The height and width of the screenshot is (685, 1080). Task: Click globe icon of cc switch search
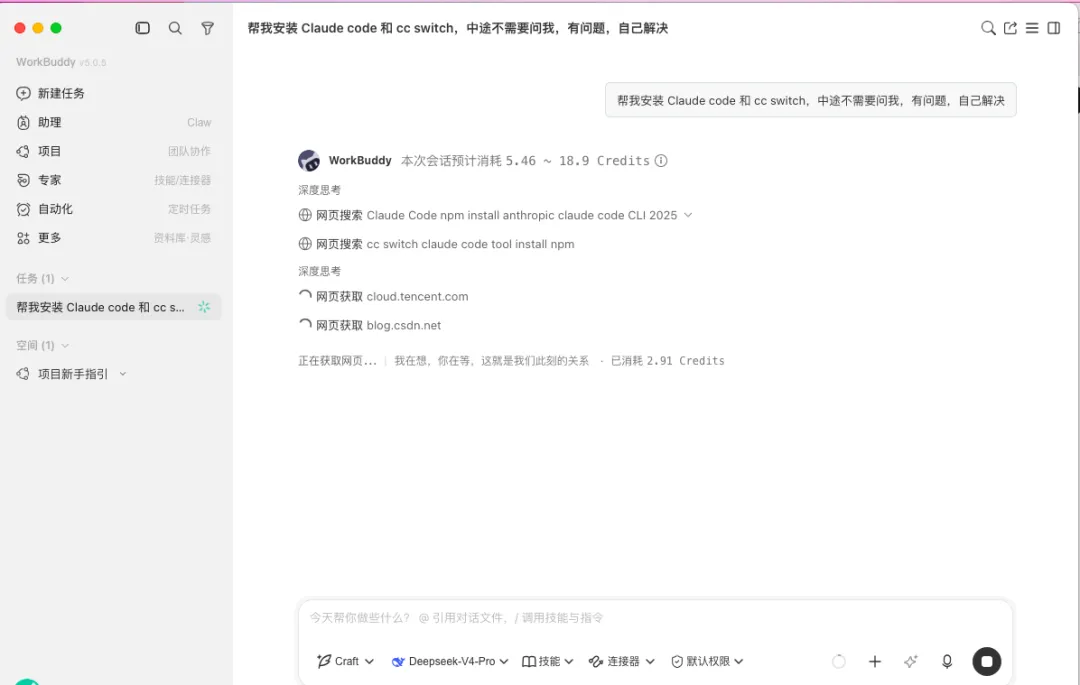[305, 244]
